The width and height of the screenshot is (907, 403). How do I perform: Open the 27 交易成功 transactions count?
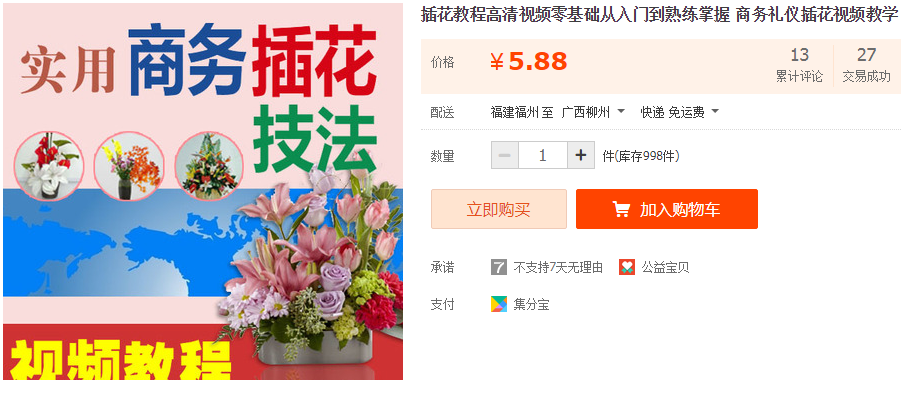(x=867, y=65)
